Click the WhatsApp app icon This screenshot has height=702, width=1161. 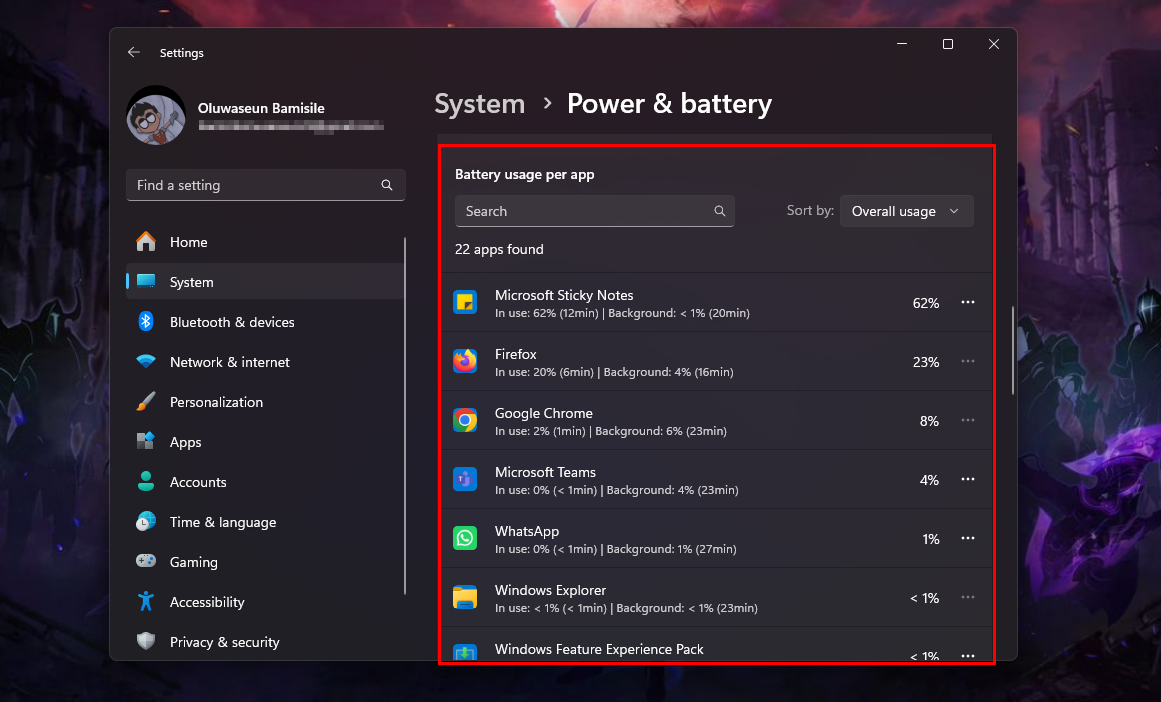(x=465, y=538)
